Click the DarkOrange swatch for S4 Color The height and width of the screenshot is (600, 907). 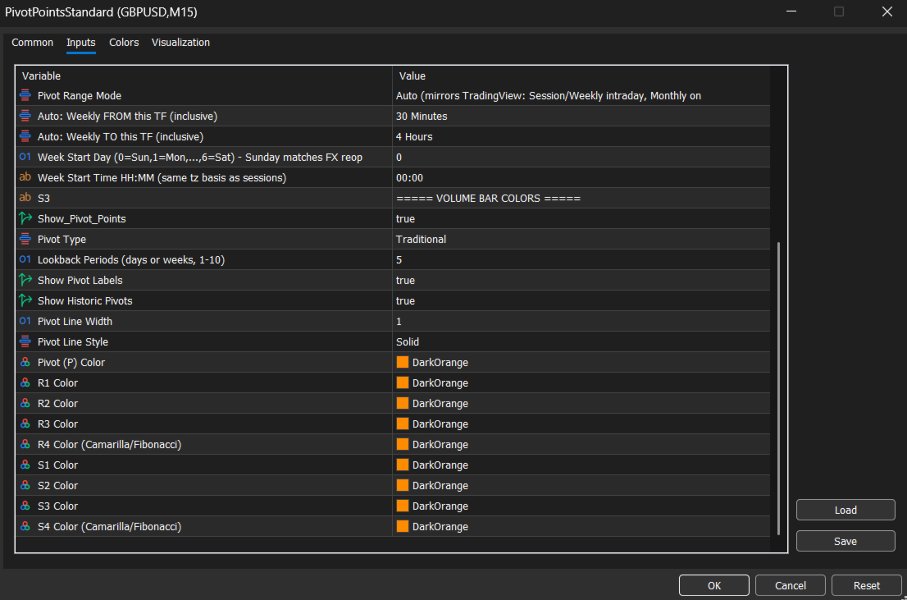coord(403,526)
